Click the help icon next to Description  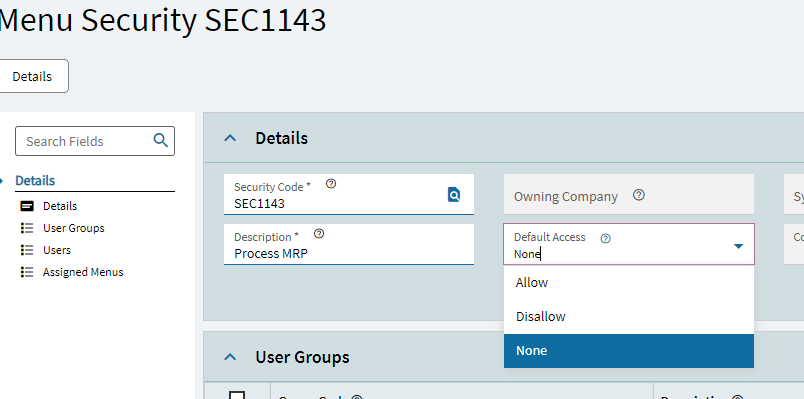pos(319,234)
